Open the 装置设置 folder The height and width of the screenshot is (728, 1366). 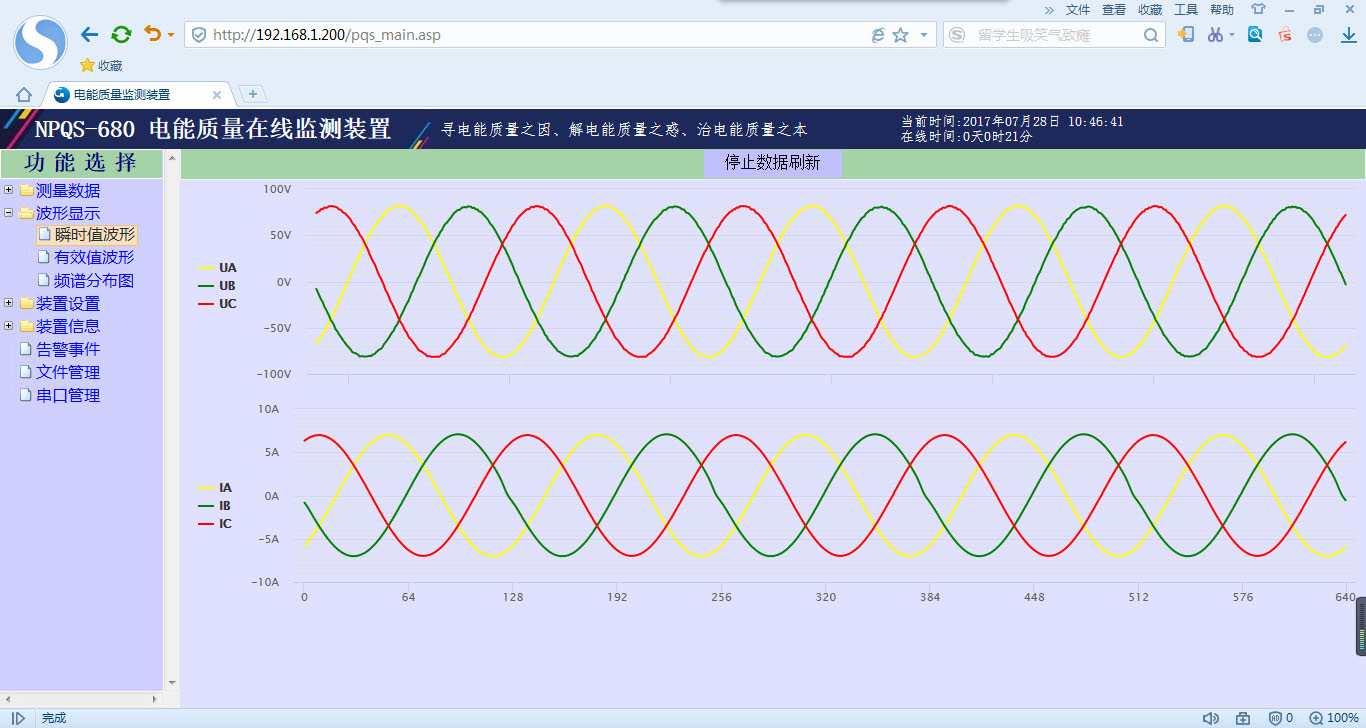[x=68, y=303]
